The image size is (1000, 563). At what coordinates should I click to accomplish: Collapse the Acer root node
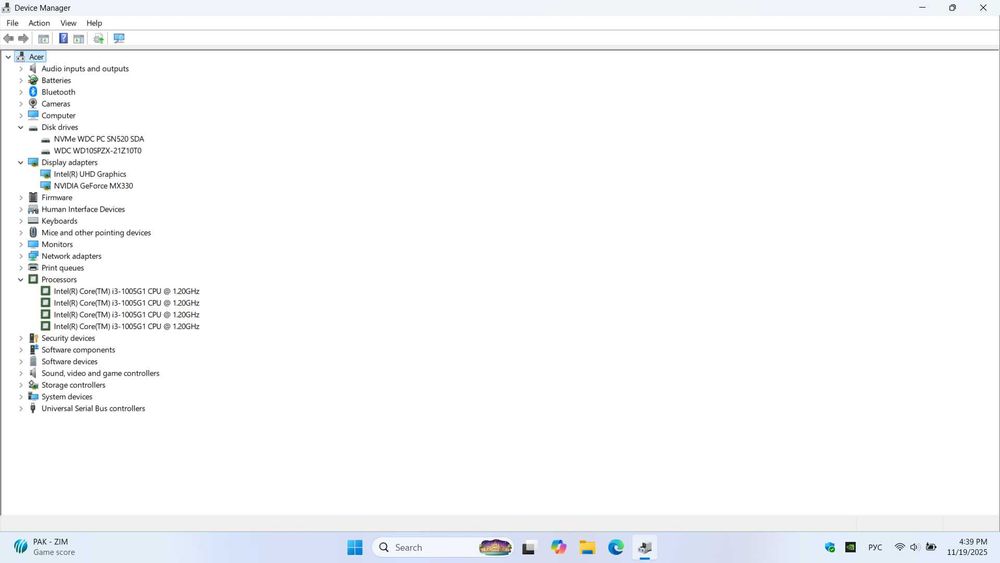(8, 57)
